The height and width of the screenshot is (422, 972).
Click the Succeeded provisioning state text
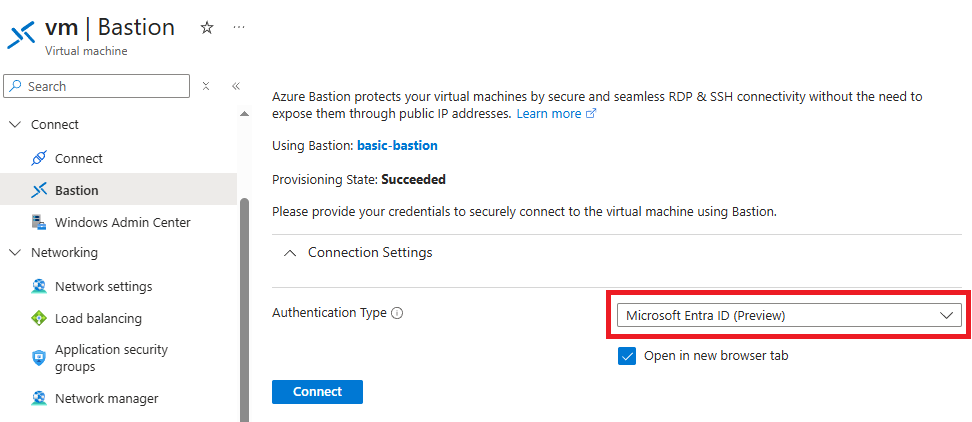click(x=413, y=180)
